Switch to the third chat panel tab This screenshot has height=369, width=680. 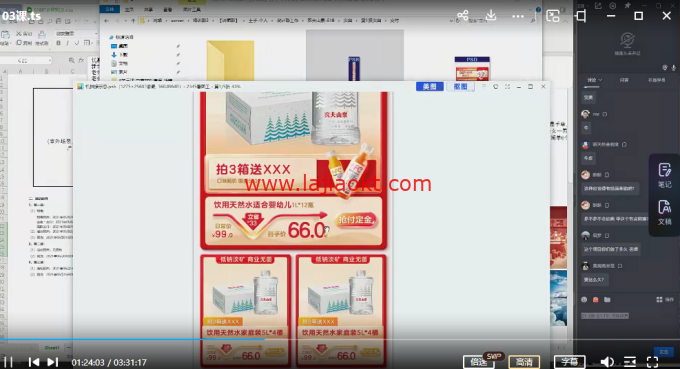pyautogui.click(x=656, y=80)
